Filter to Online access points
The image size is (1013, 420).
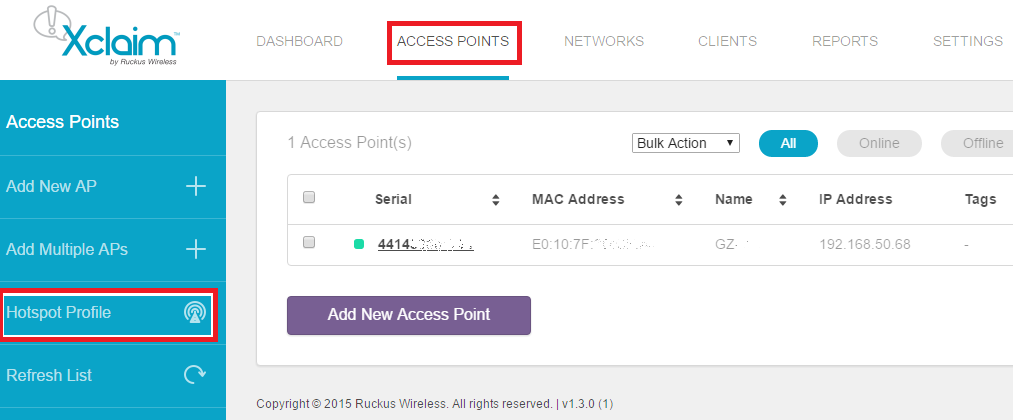[x=879, y=143]
